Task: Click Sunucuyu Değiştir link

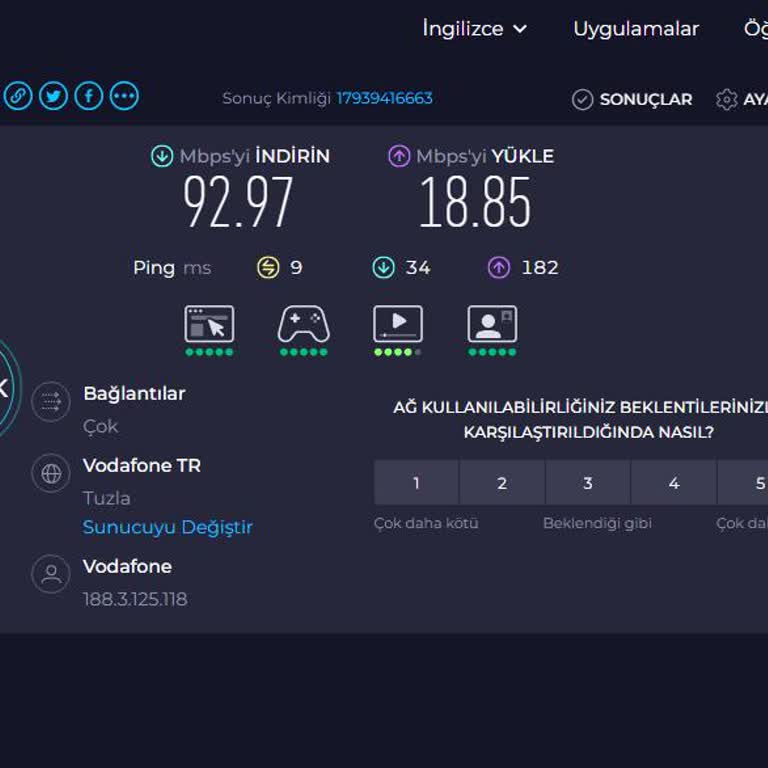Action: [x=168, y=527]
